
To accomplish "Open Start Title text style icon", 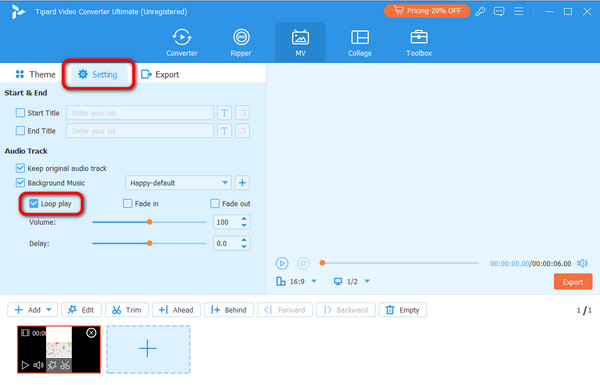I will (x=224, y=113).
